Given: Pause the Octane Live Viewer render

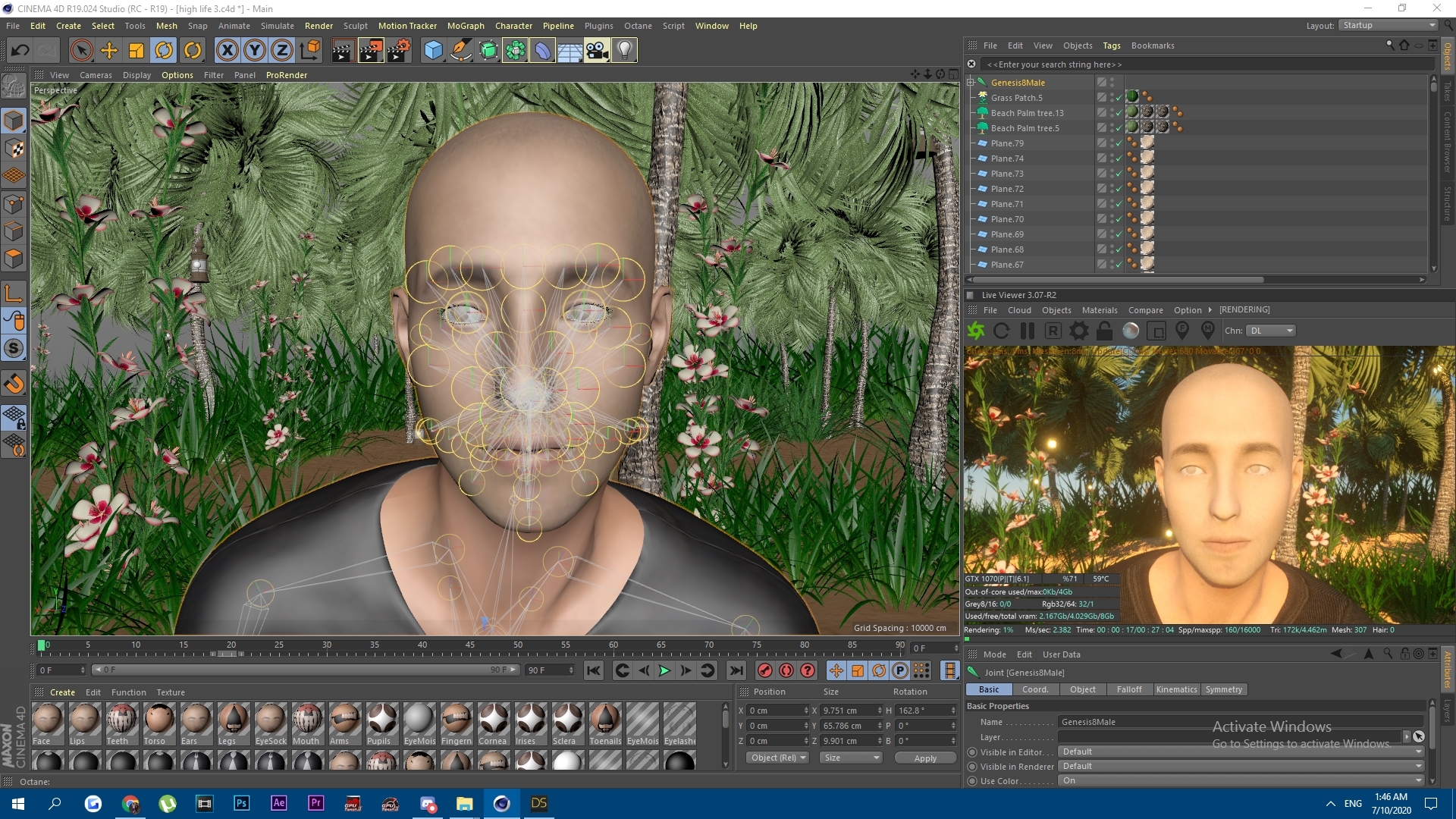Looking at the screenshot, I should [x=1028, y=331].
